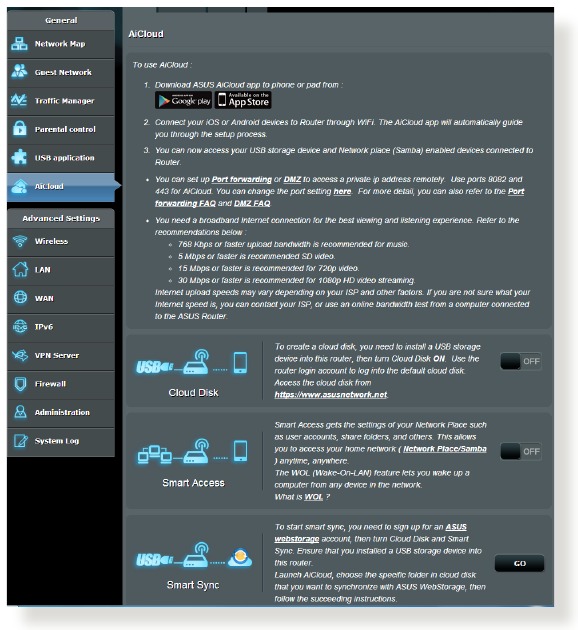This screenshot has width=578, height=630.
Task: Open Guest Network menu item
Action: 61,72
